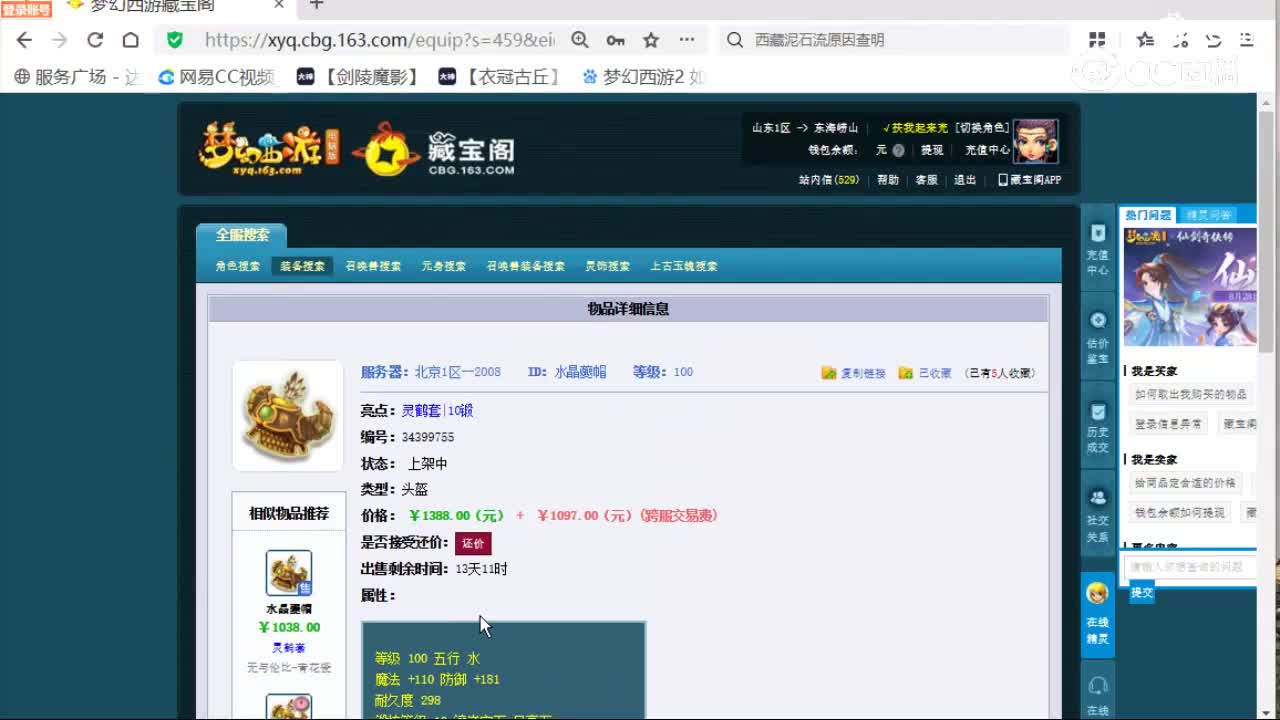
Task: Click the green security shield icon
Action: [175, 40]
